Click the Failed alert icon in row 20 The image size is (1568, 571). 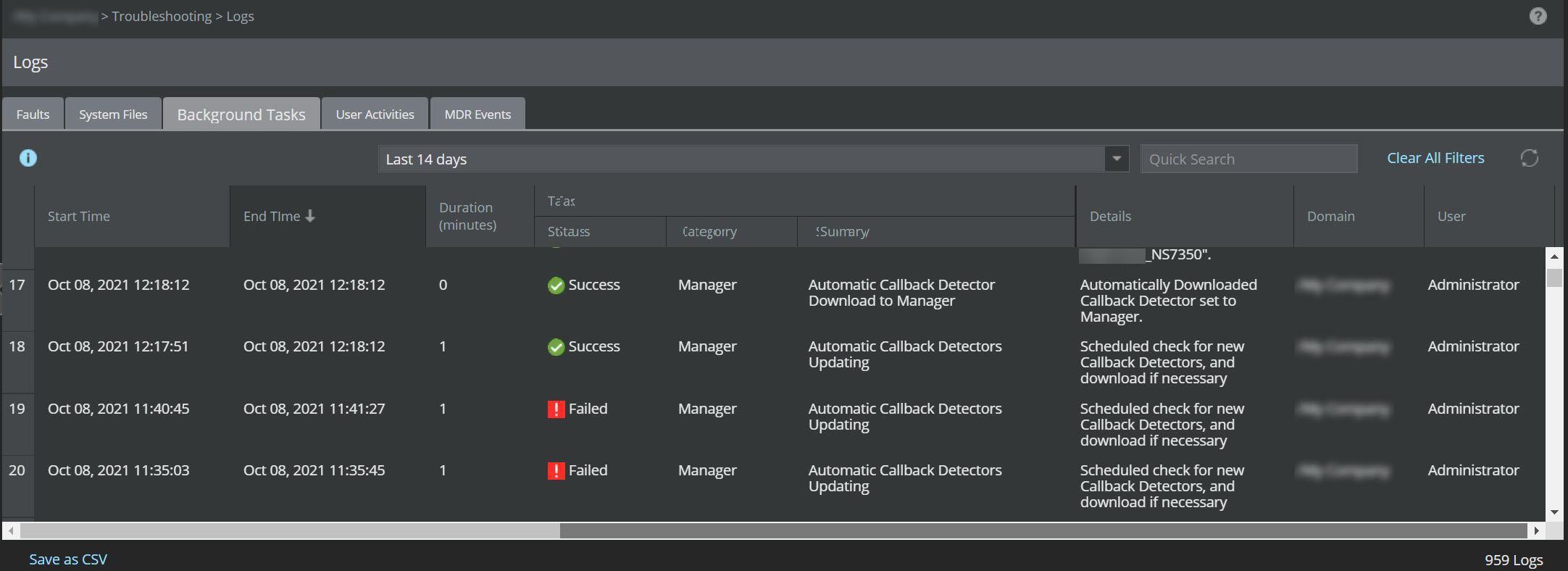click(x=556, y=471)
